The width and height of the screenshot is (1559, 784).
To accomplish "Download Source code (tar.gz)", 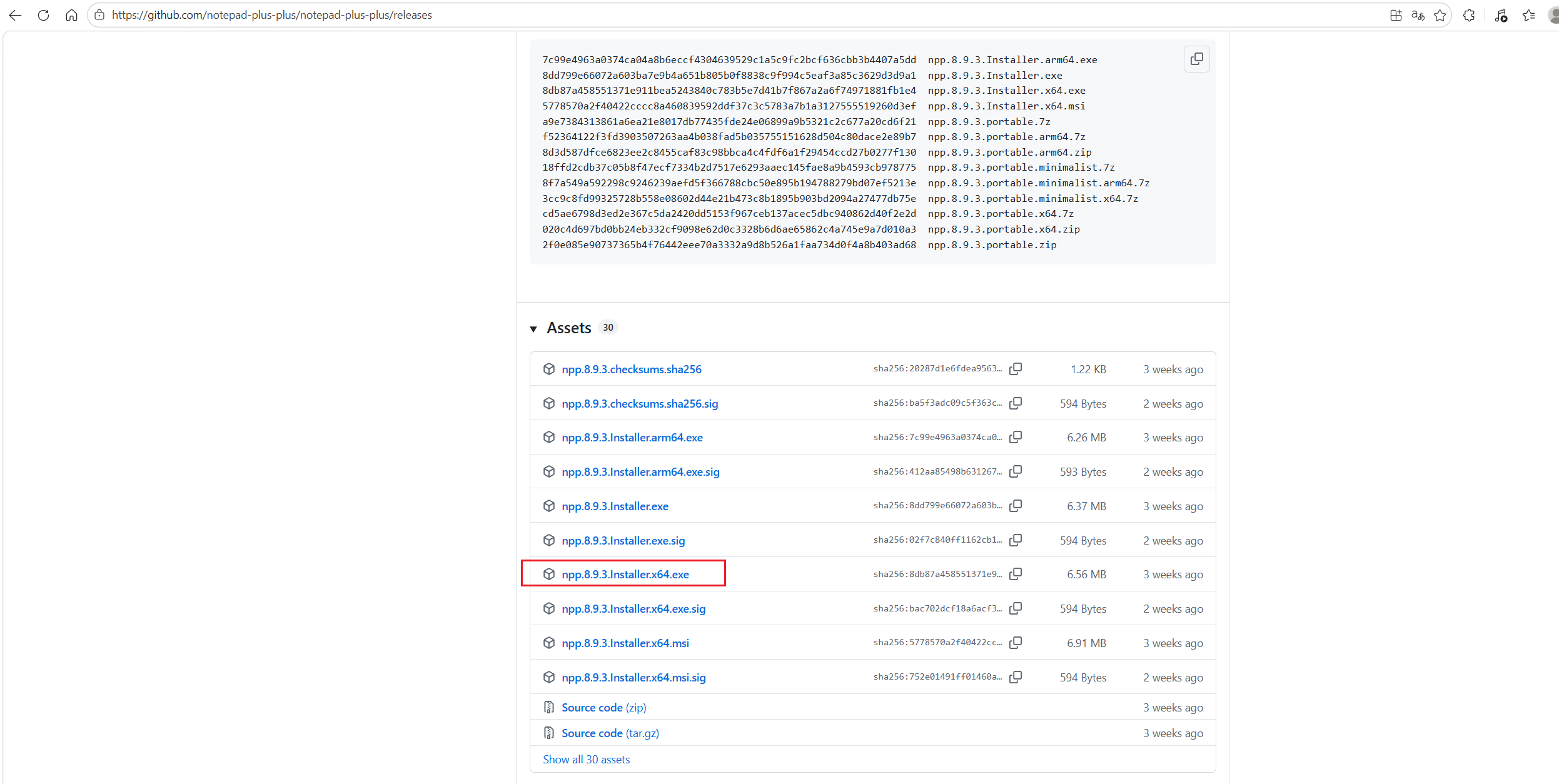I will (x=610, y=733).
